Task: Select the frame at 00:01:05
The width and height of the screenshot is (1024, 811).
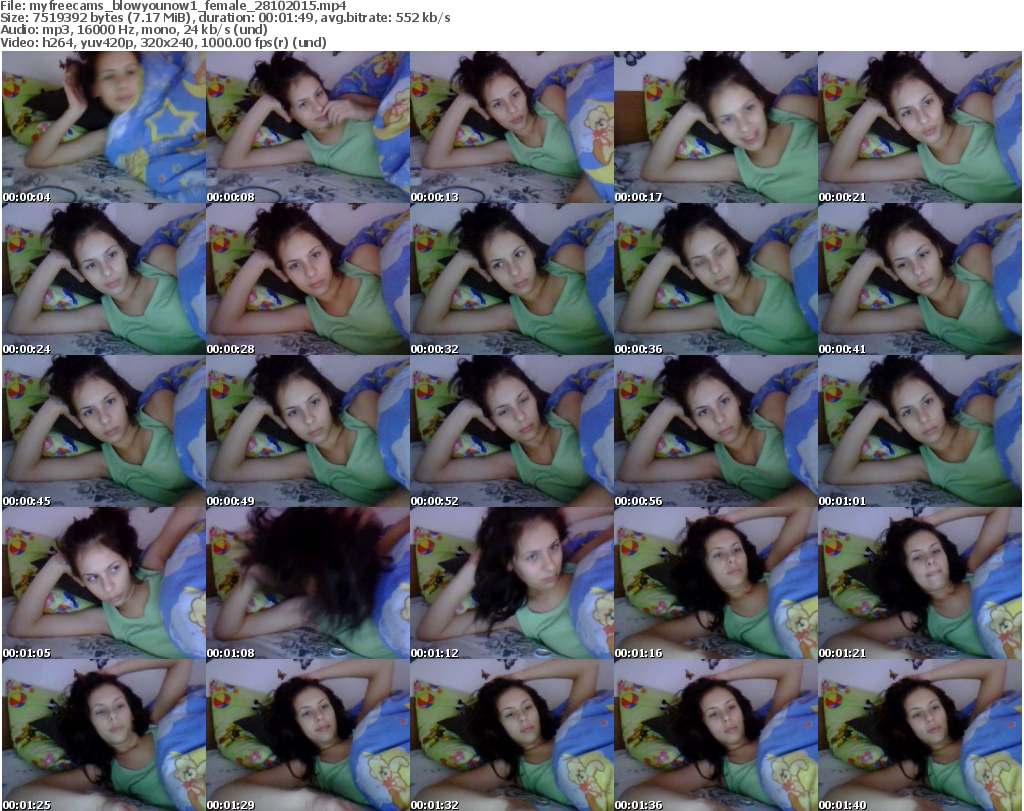Action: coord(104,583)
